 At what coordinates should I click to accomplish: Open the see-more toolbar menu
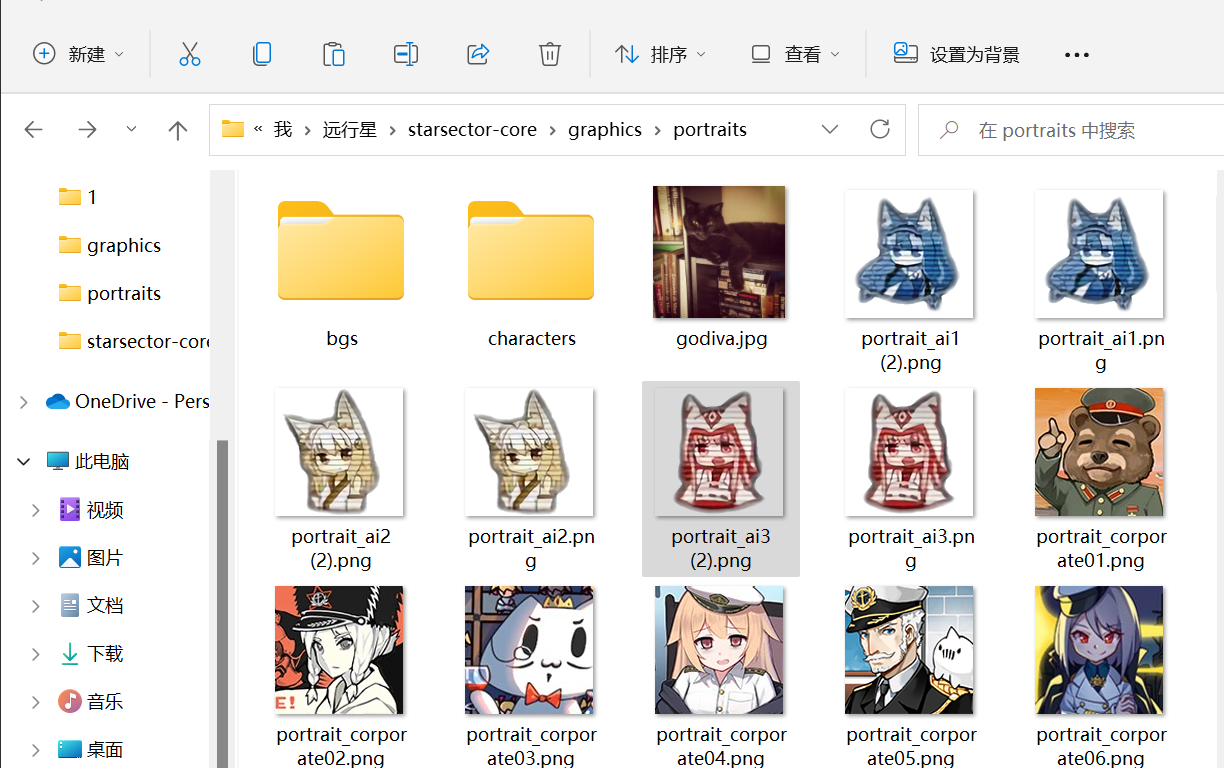[1076, 55]
